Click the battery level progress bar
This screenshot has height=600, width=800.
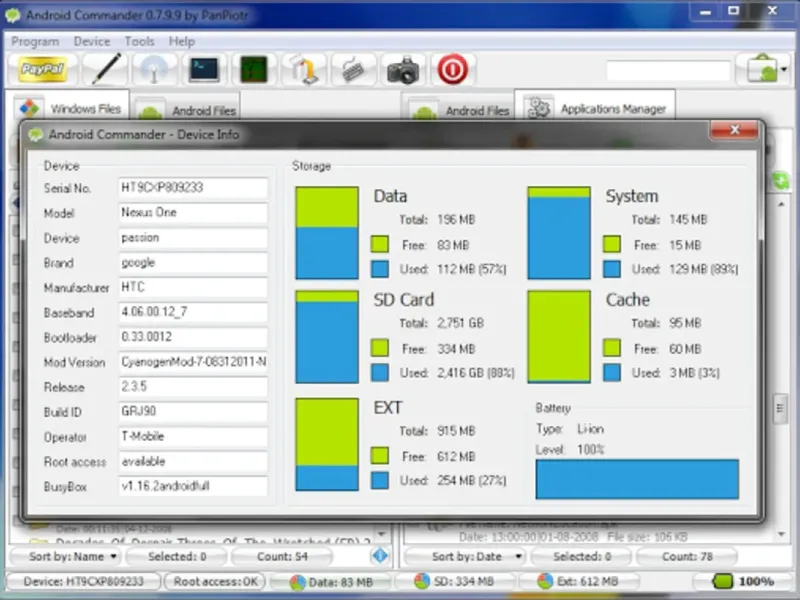[x=637, y=479]
